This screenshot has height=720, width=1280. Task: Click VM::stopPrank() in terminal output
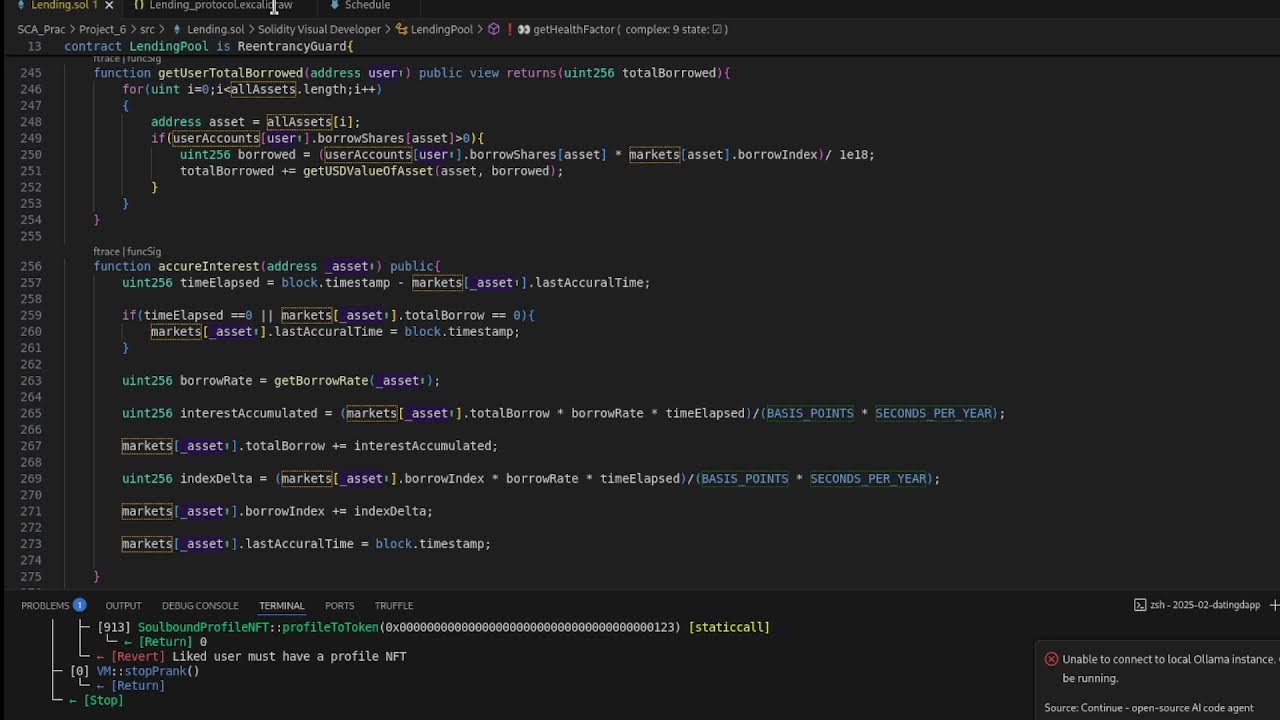pyautogui.click(x=148, y=671)
